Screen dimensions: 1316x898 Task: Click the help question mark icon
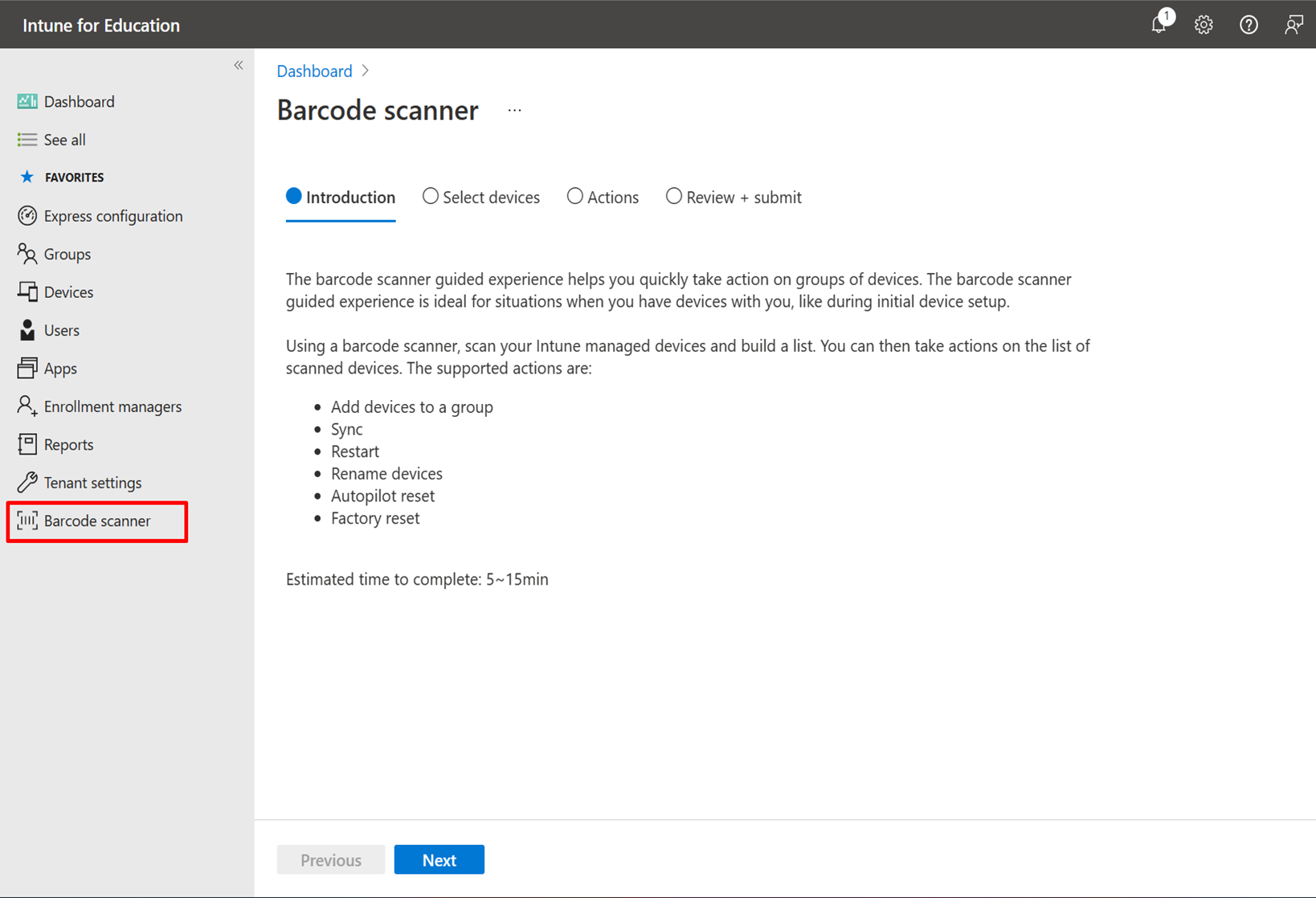click(x=1249, y=25)
